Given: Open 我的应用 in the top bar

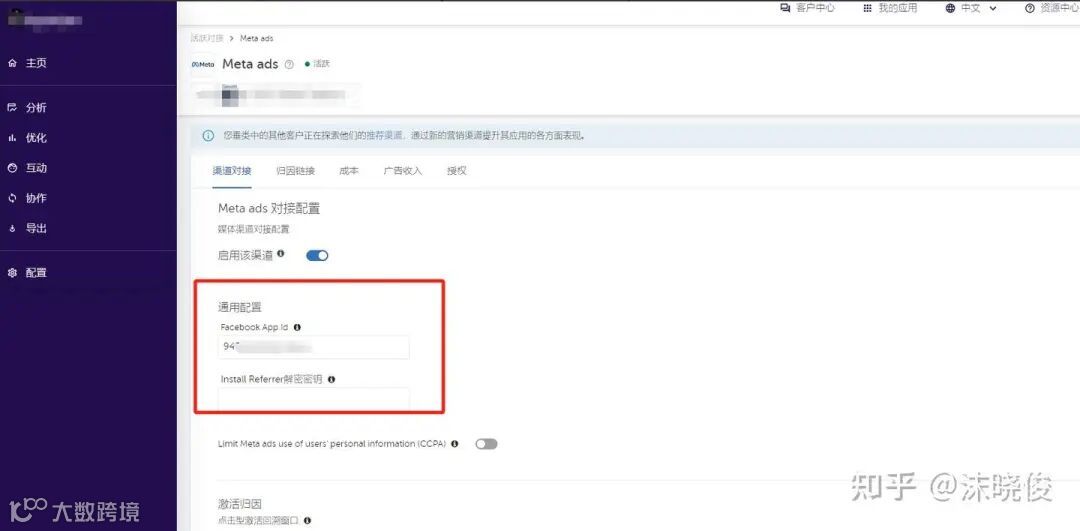Looking at the screenshot, I should pyautogui.click(x=897, y=8).
